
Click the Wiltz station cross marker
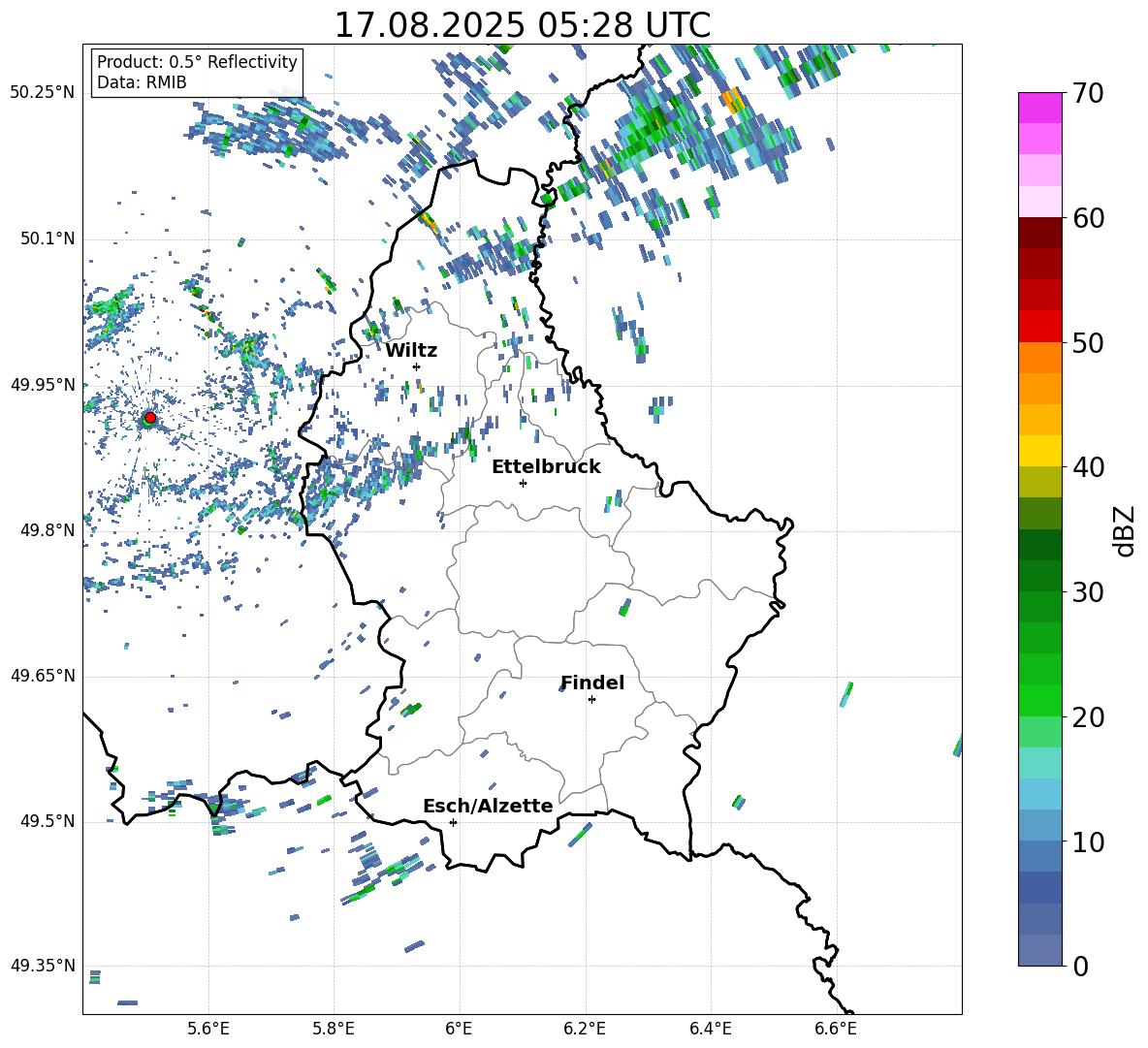[417, 366]
